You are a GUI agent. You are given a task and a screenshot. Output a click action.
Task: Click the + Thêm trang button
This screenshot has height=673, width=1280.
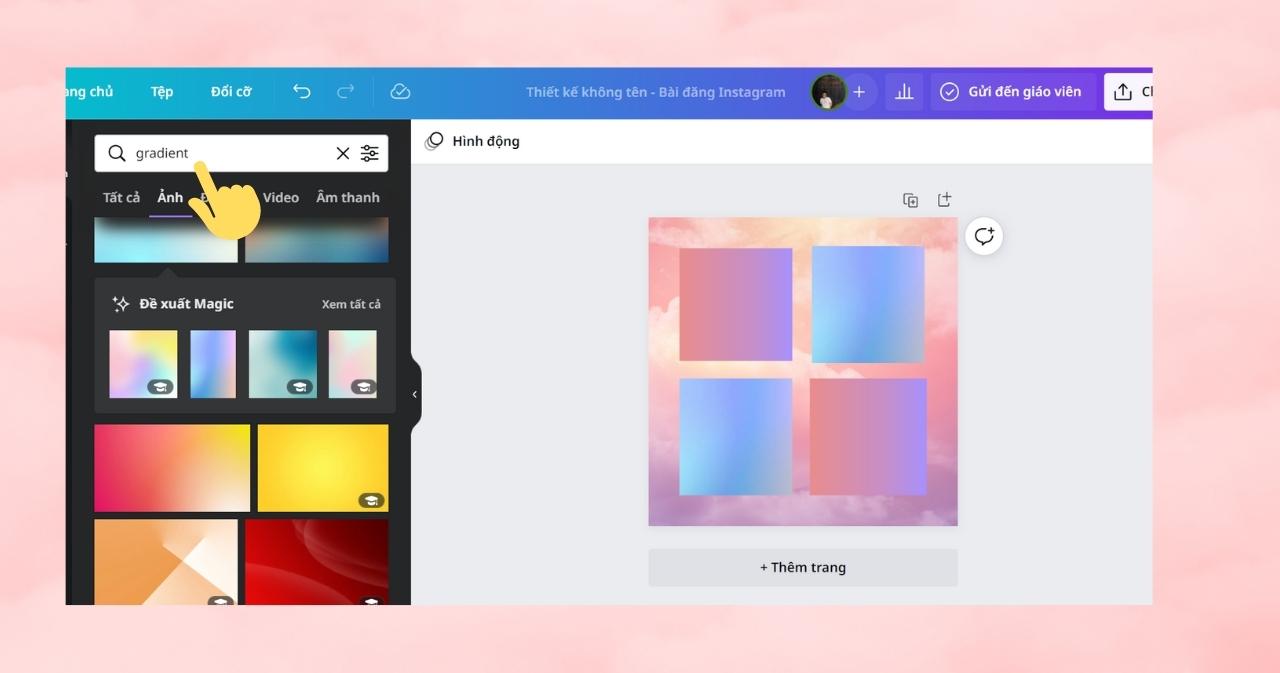[803, 567]
